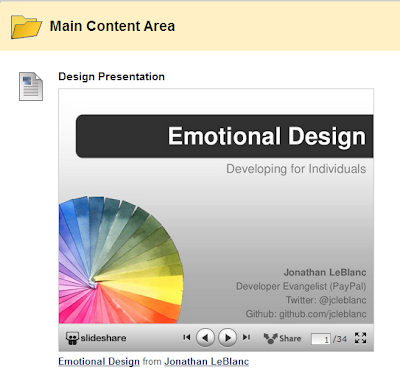Screen dimensions: 400x384
Task: Click the /34 total slide count
Action: point(340,339)
